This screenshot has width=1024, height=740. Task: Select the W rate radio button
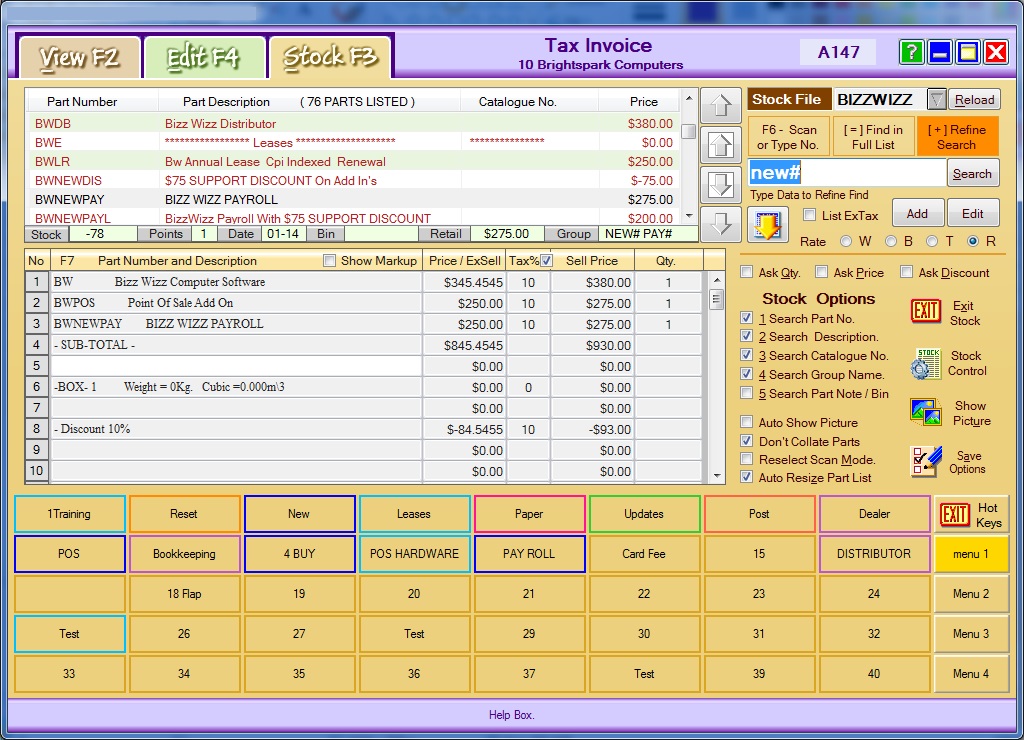pyautogui.click(x=846, y=241)
